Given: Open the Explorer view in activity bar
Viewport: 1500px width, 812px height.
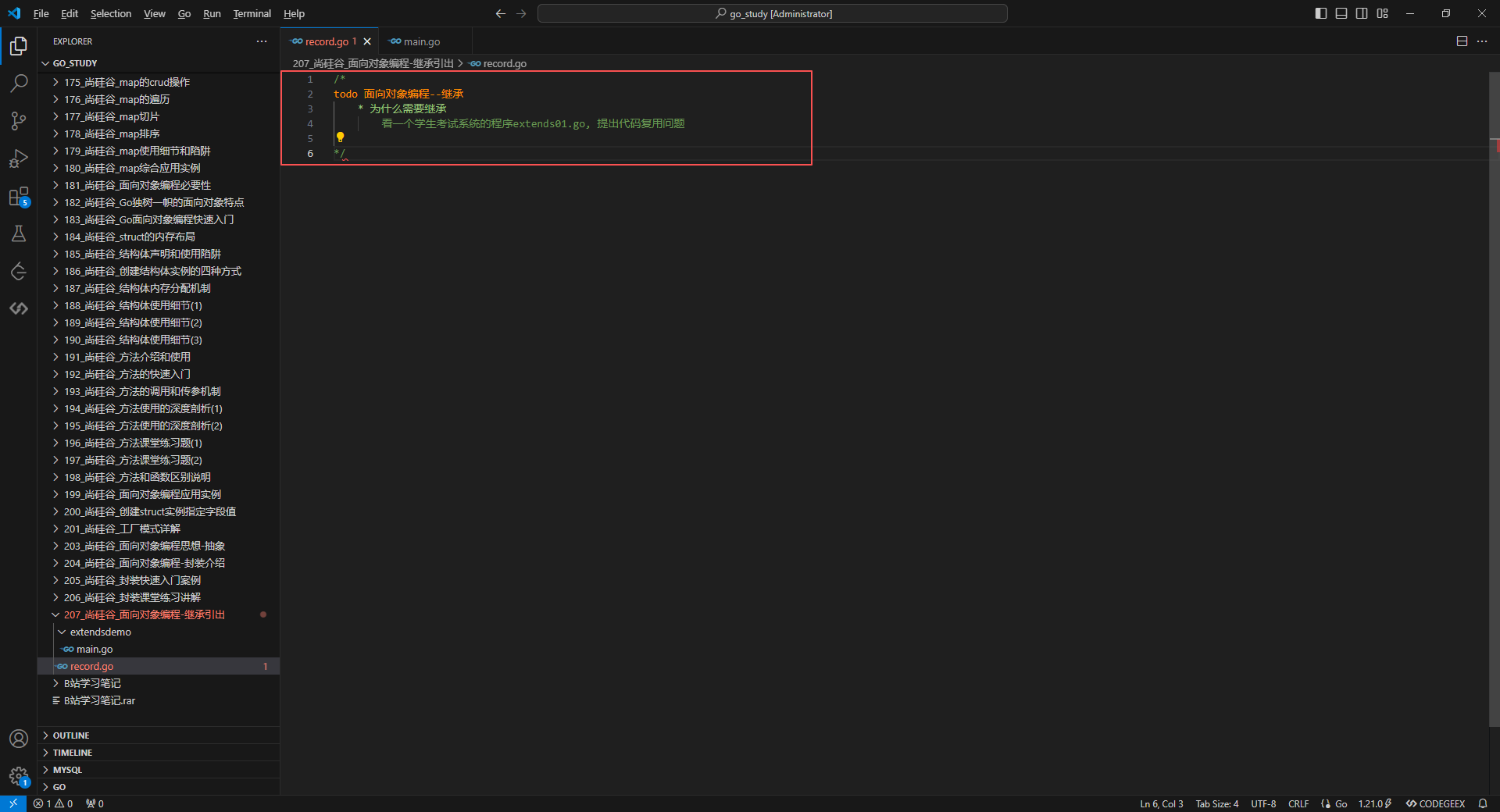Looking at the screenshot, I should (19, 46).
